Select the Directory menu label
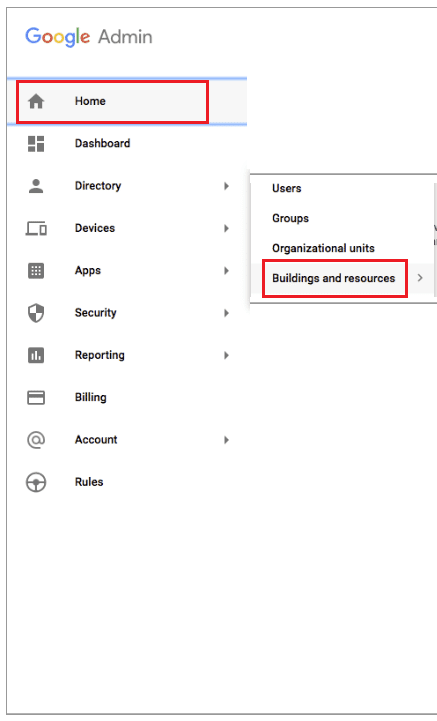 tap(98, 186)
